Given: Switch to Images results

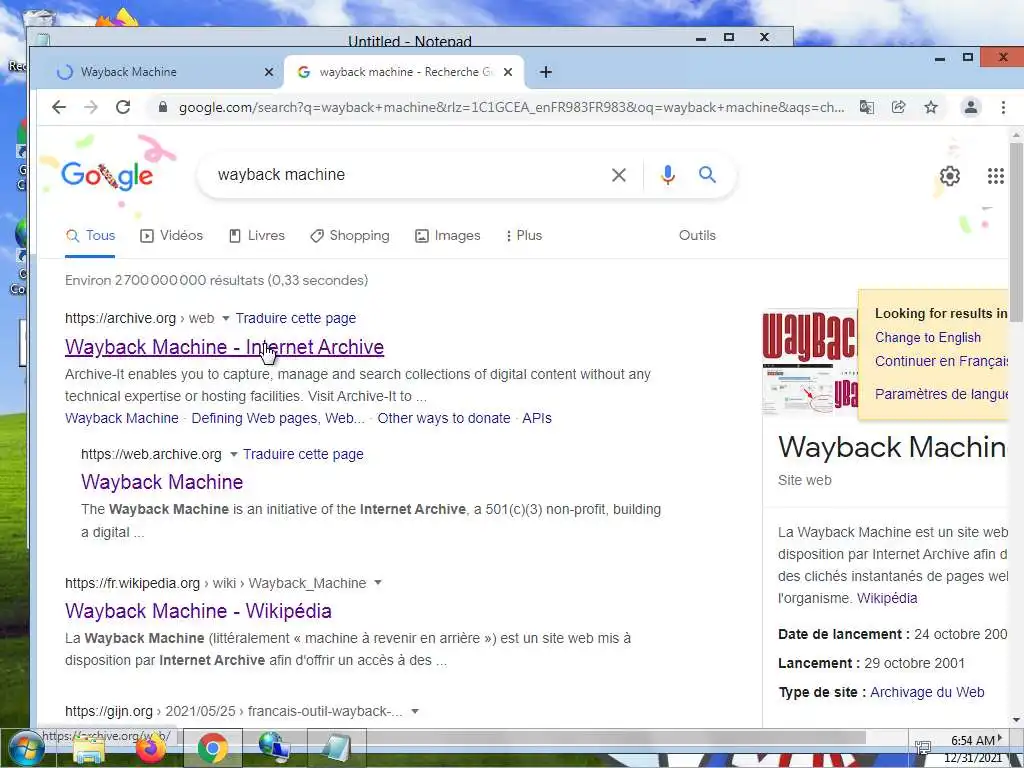Looking at the screenshot, I should pos(447,236).
